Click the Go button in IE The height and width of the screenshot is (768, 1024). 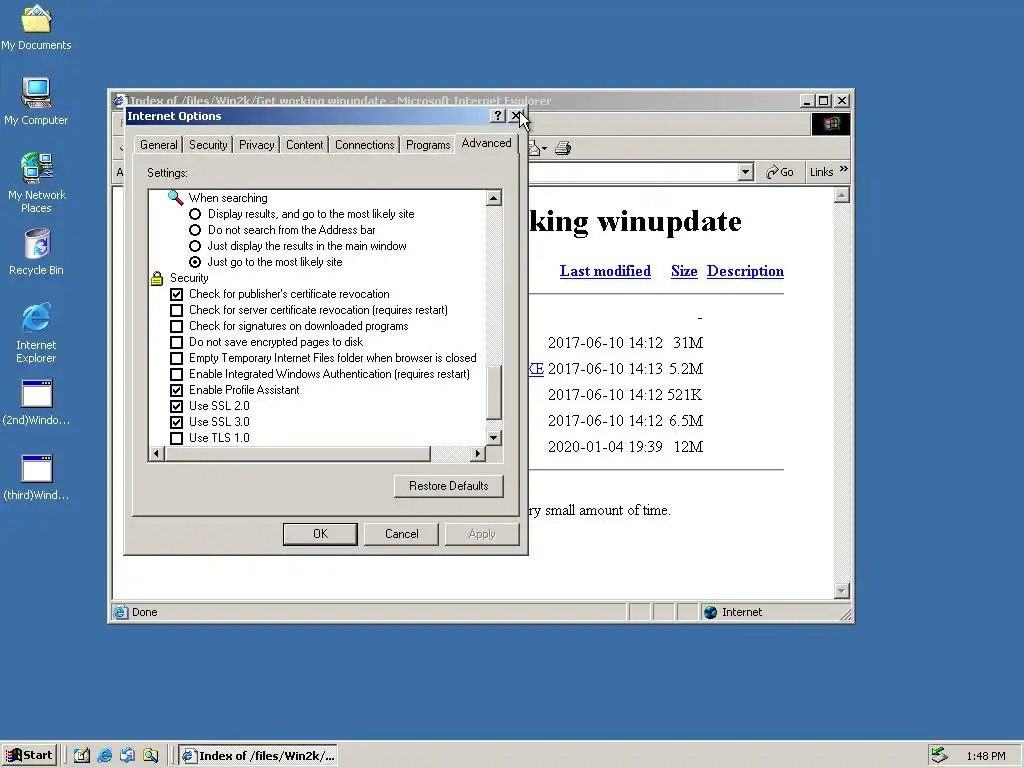[x=780, y=172]
